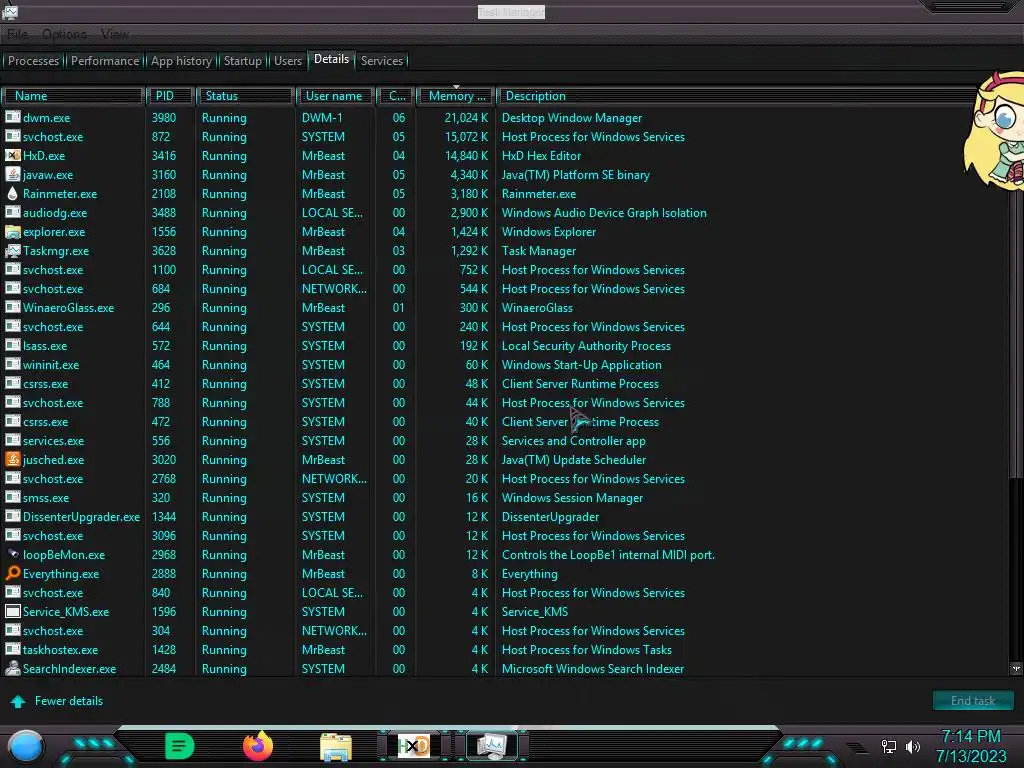Switch to the Users tab
This screenshot has width=1024, height=768.
[288, 61]
